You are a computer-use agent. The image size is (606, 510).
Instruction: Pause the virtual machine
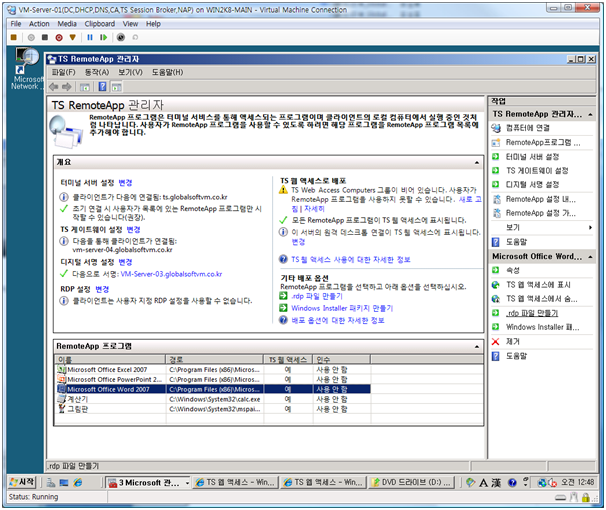(x=90, y=37)
